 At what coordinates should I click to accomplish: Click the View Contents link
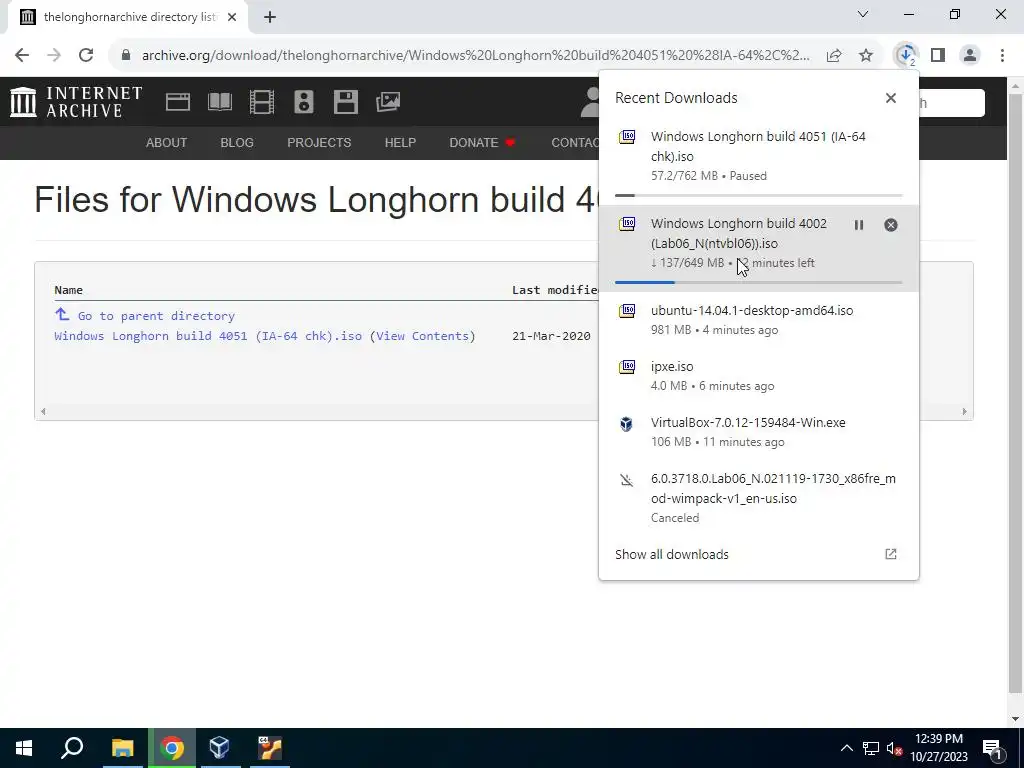[x=423, y=336]
